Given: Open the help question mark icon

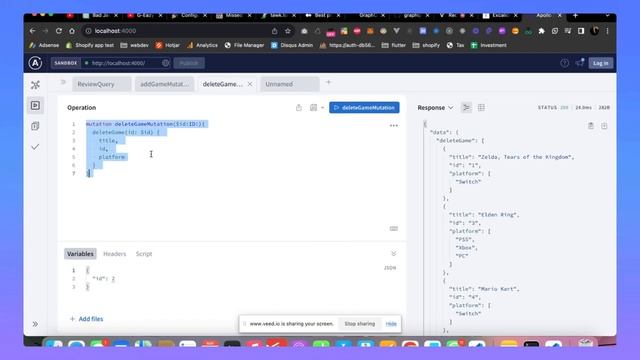Looking at the screenshot, I should 564,63.
